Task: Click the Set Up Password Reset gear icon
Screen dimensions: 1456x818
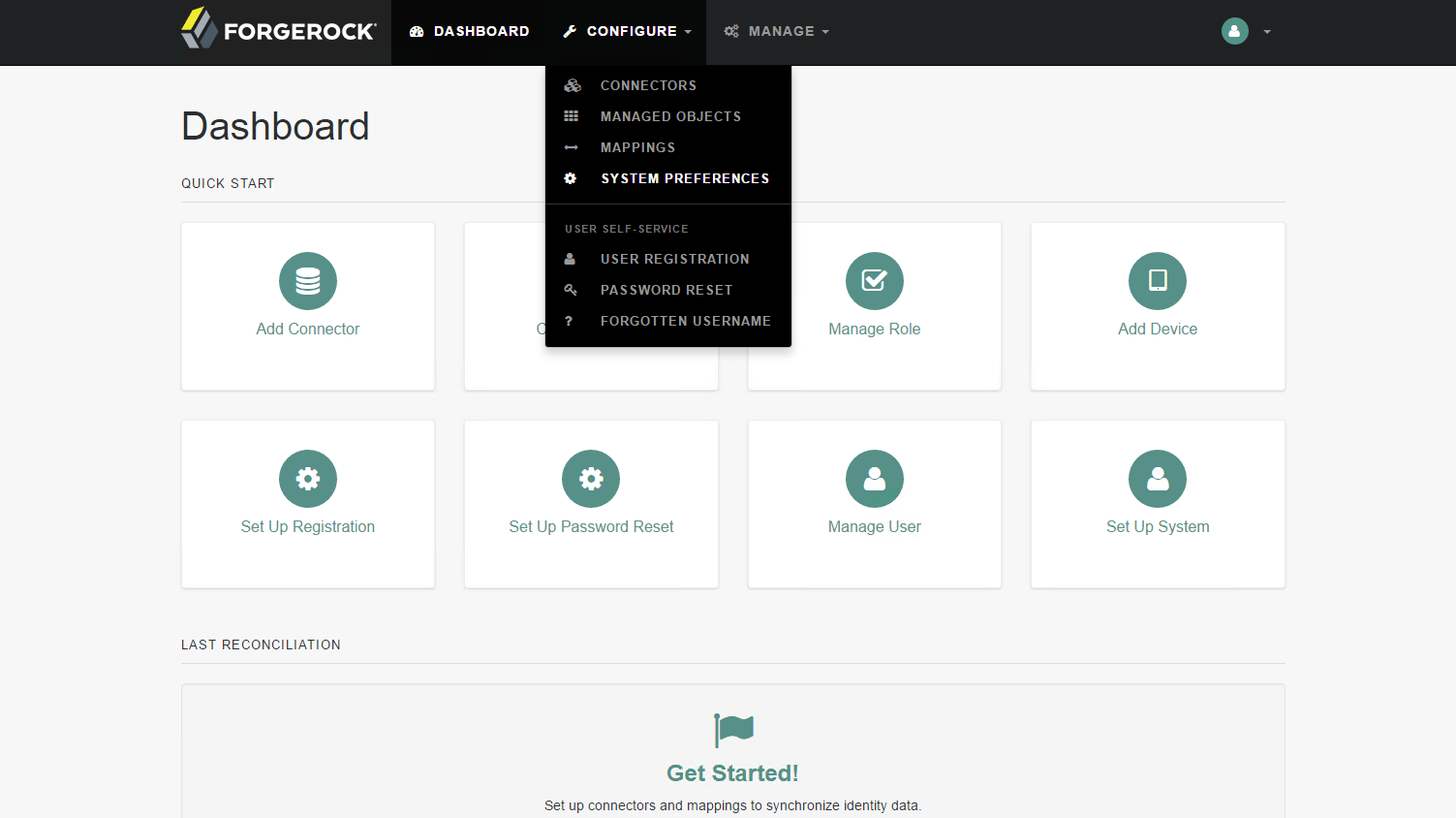Action: tap(591, 479)
